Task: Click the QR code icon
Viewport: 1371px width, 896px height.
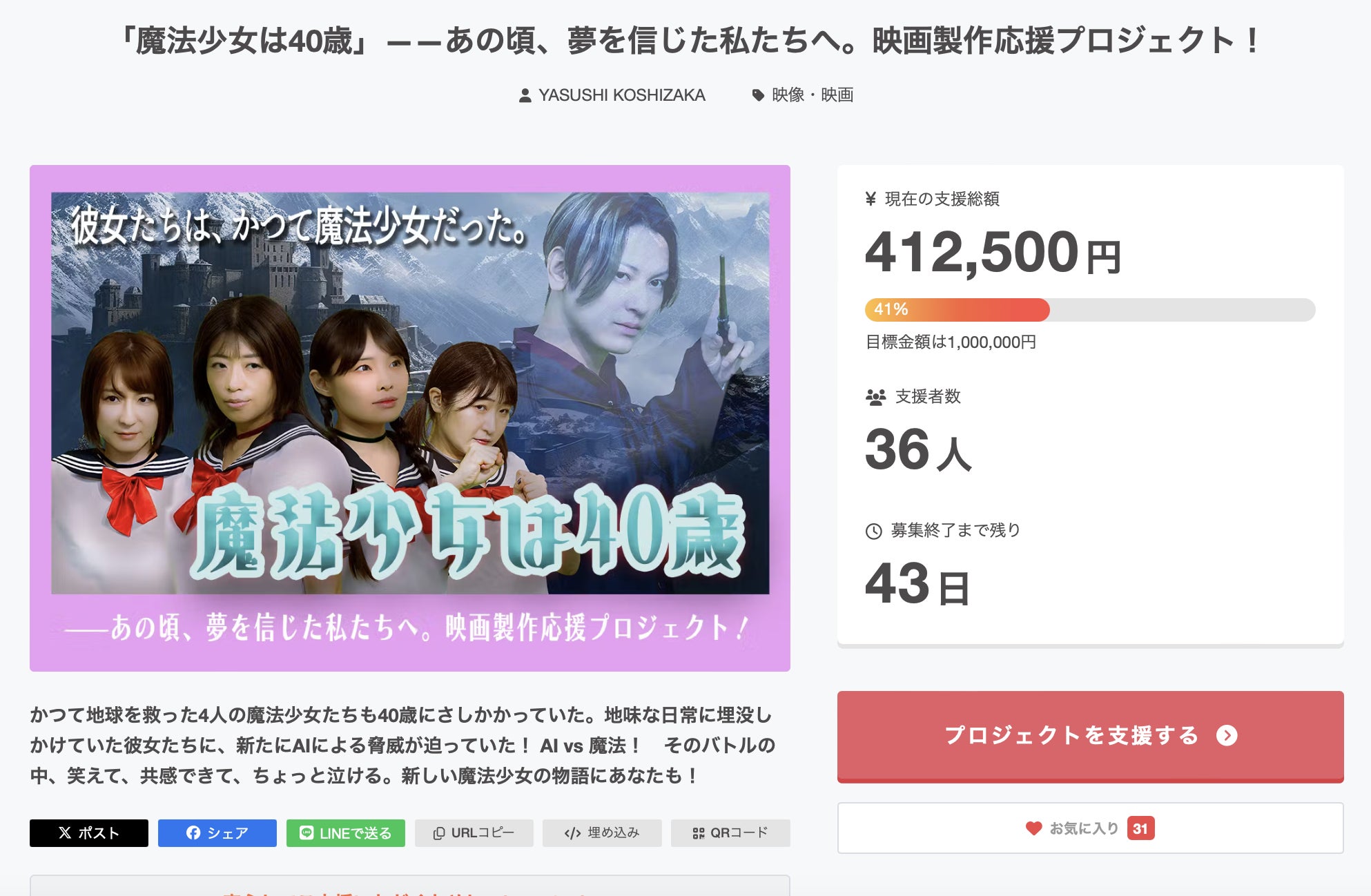Action: click(x=699, y=833)
